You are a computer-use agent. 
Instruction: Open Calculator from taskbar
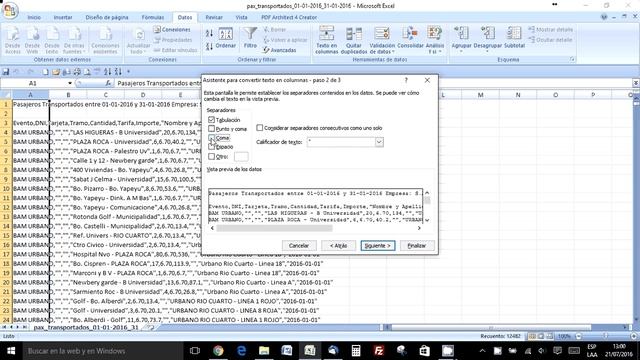tap(356, 351)
